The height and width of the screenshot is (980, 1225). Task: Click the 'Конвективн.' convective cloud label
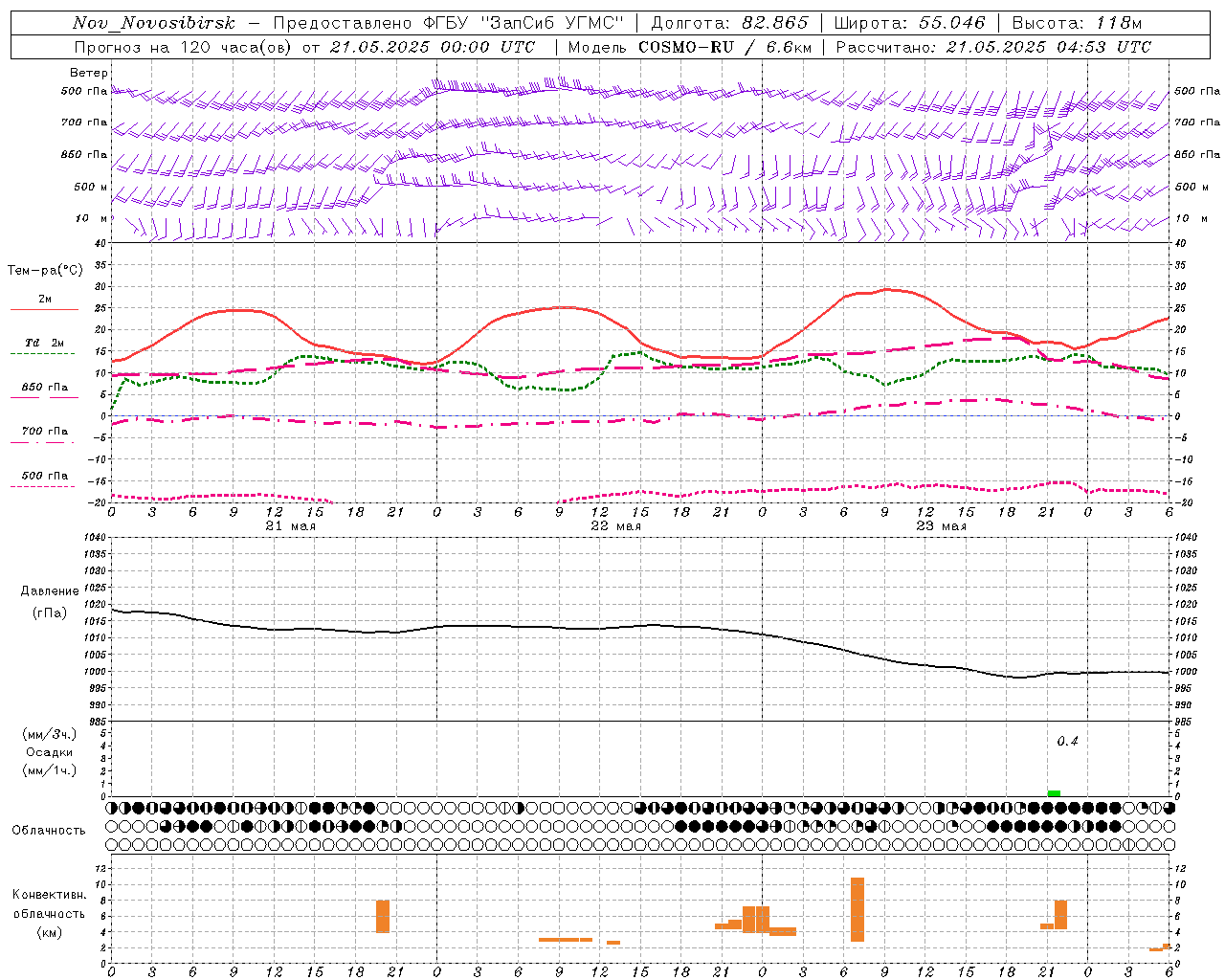pos(50,895)
